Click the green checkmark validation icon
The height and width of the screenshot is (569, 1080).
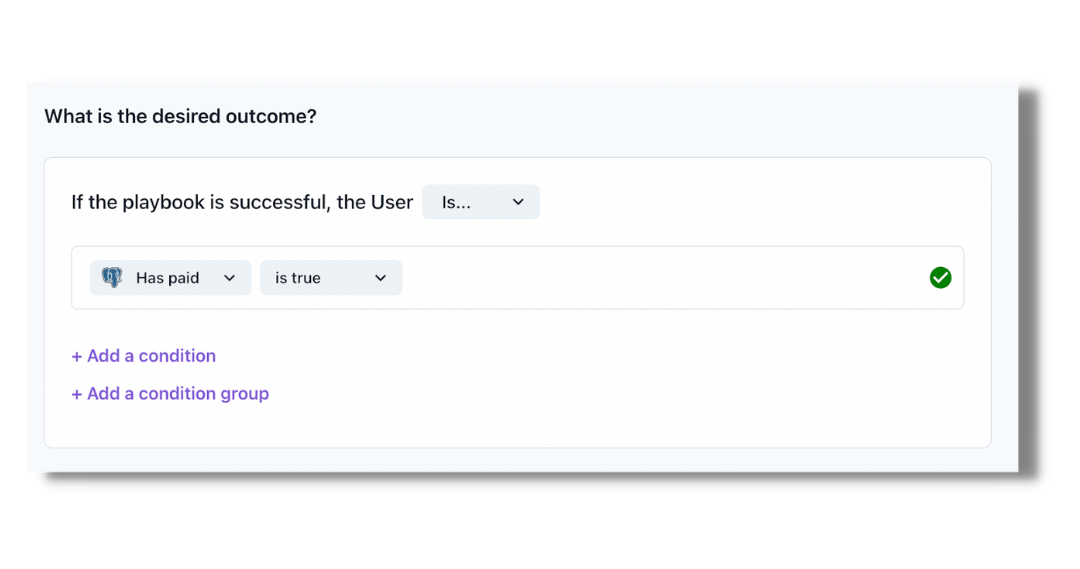click(x=940, y=278)
